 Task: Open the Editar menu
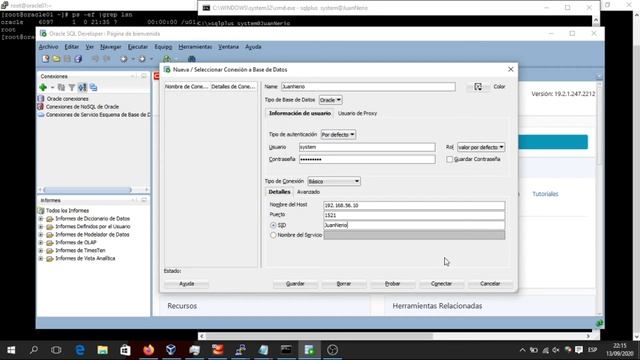(71, 47)
